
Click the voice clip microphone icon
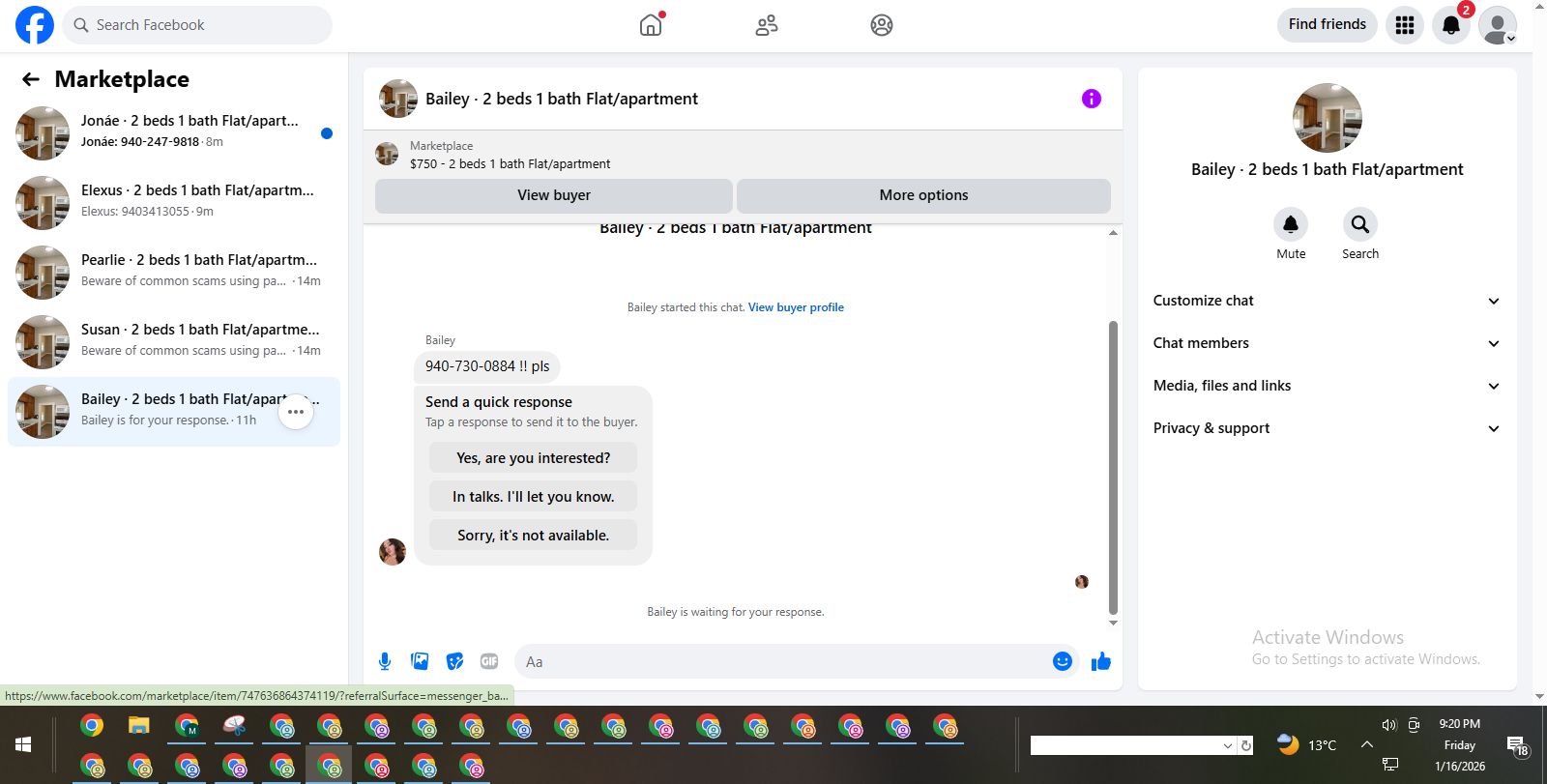pyautogui.click(x=385, y=661)
